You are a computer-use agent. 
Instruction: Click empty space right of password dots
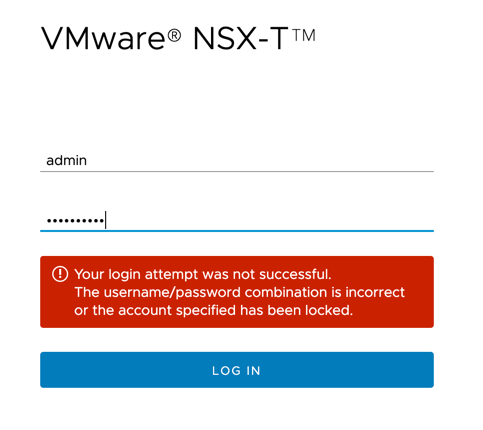coord(270,220)
